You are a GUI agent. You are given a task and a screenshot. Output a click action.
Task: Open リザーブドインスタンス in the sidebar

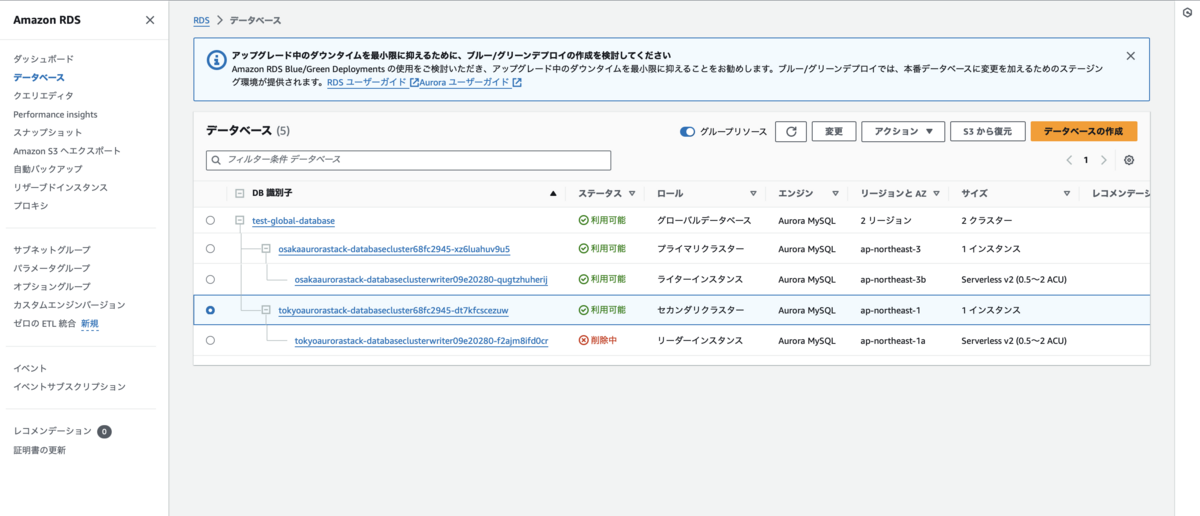point(60,187)
